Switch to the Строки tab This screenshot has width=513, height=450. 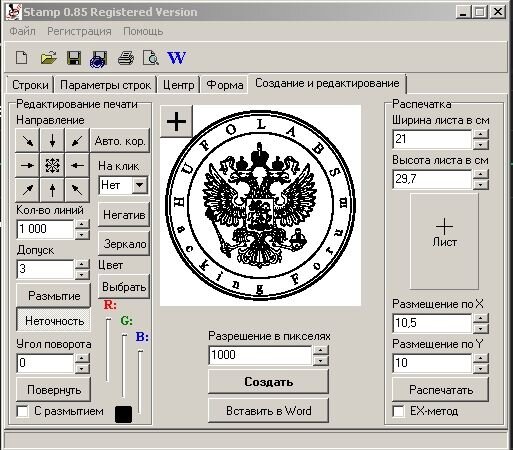(30, 85)
